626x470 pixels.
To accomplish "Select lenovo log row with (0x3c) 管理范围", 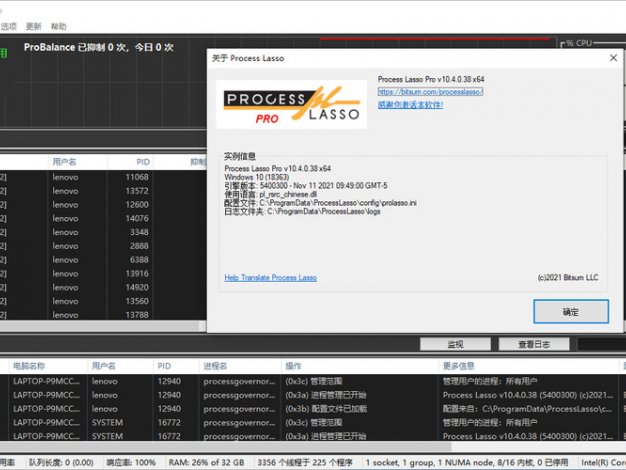I will coord(313,381).
